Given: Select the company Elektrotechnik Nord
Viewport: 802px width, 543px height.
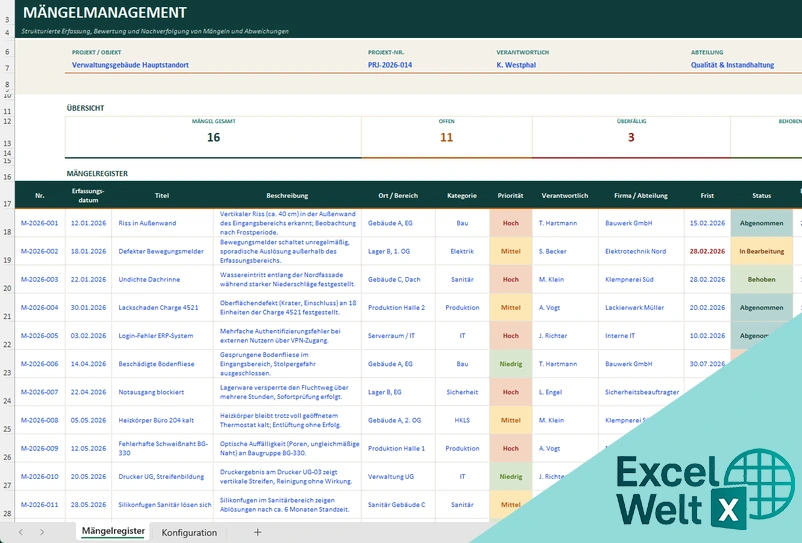Looking at the screenshot, I should point(635,251).
